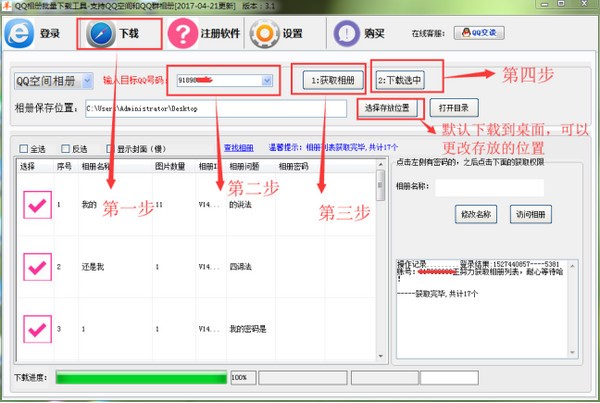This screenshot has height=403, width=600.
Task: Sort by 图片数量 column header
Action: tap(170, 166)
